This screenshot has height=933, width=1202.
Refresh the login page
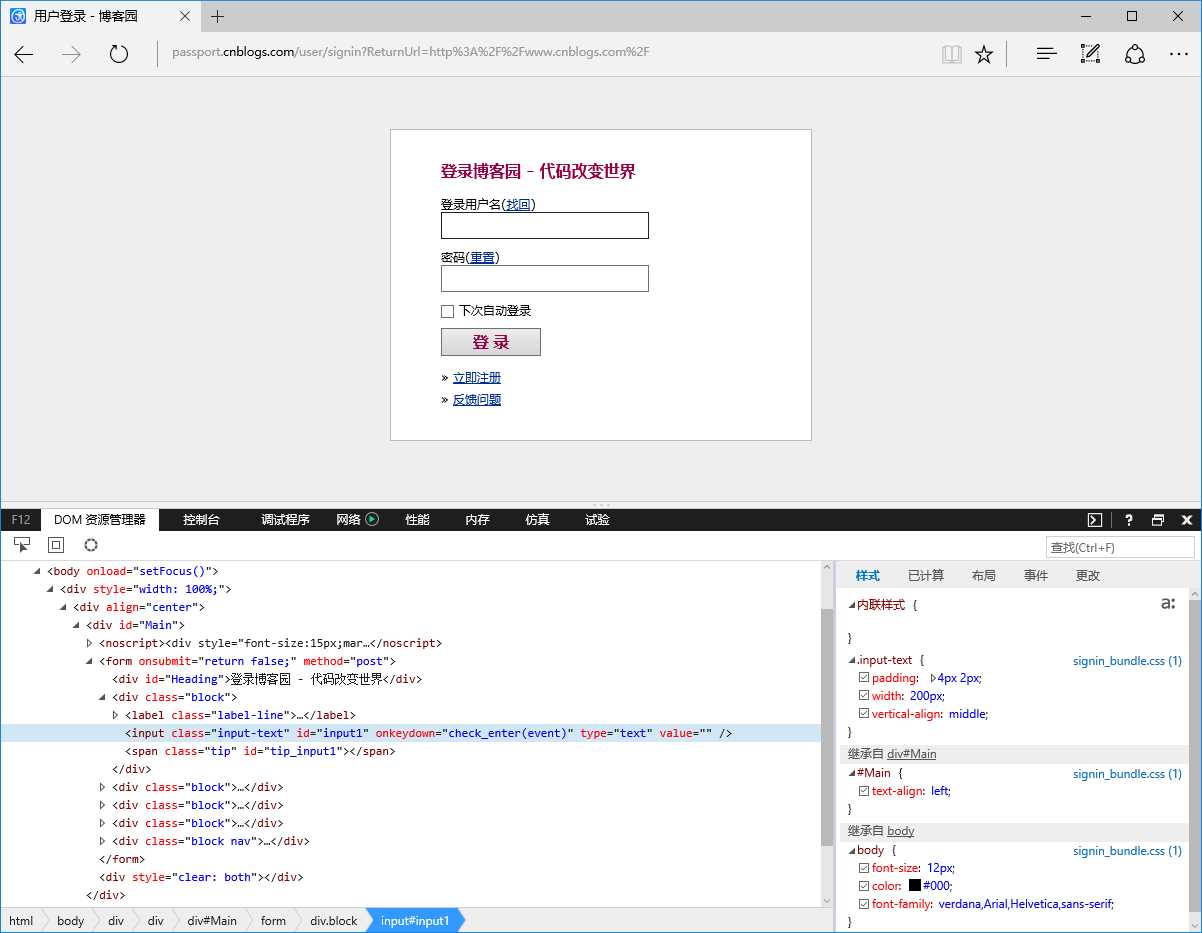pyautogui.click(x=119, y=55)
